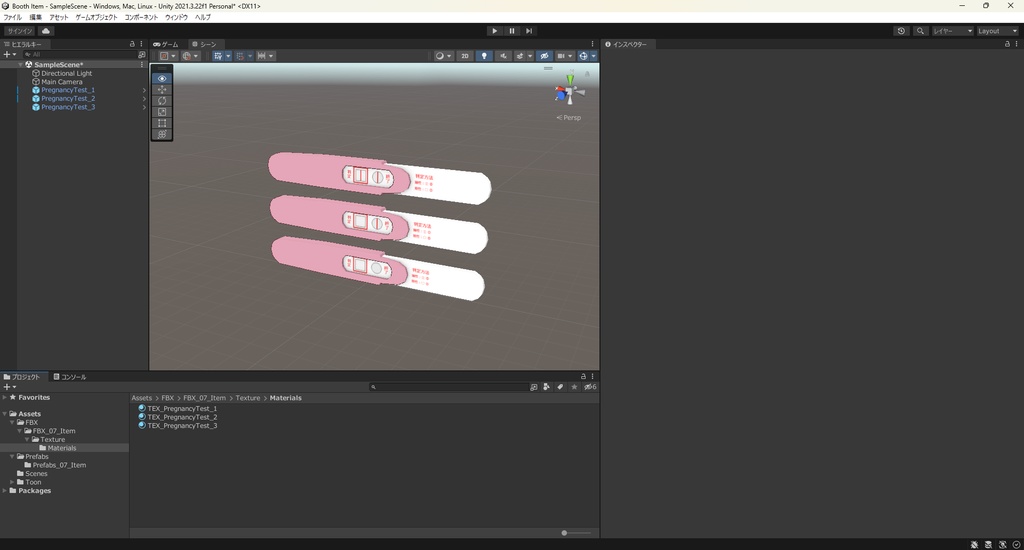Toggle the Inspector panel lock
The height and width of the screenshot is (550, 1024).
pos(1007,44)
